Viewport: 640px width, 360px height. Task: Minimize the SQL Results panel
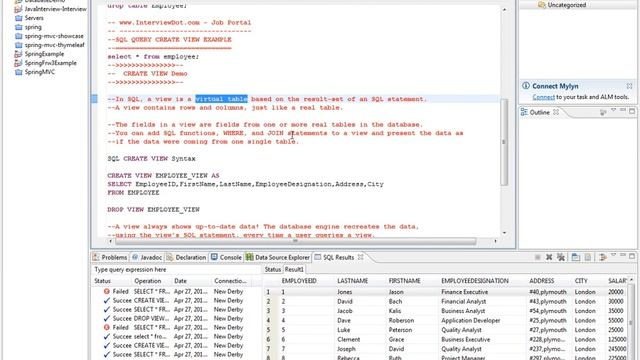[622, 256]
